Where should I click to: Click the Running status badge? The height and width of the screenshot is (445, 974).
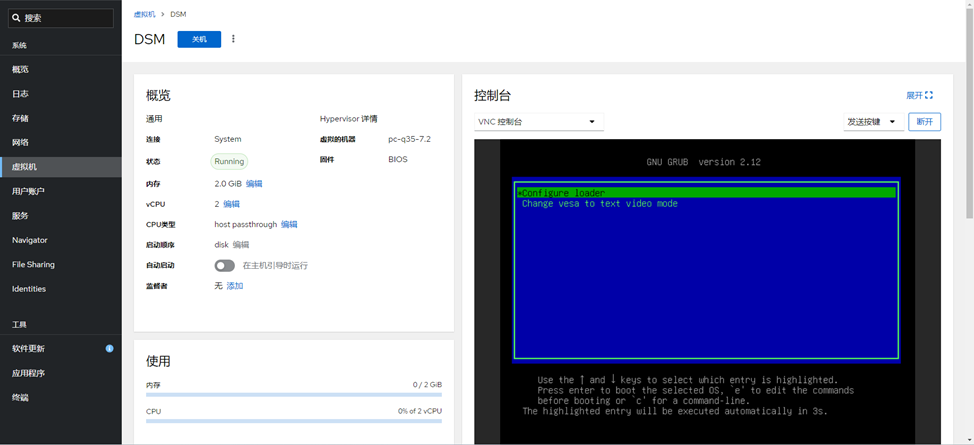click(x=229, y=162)
